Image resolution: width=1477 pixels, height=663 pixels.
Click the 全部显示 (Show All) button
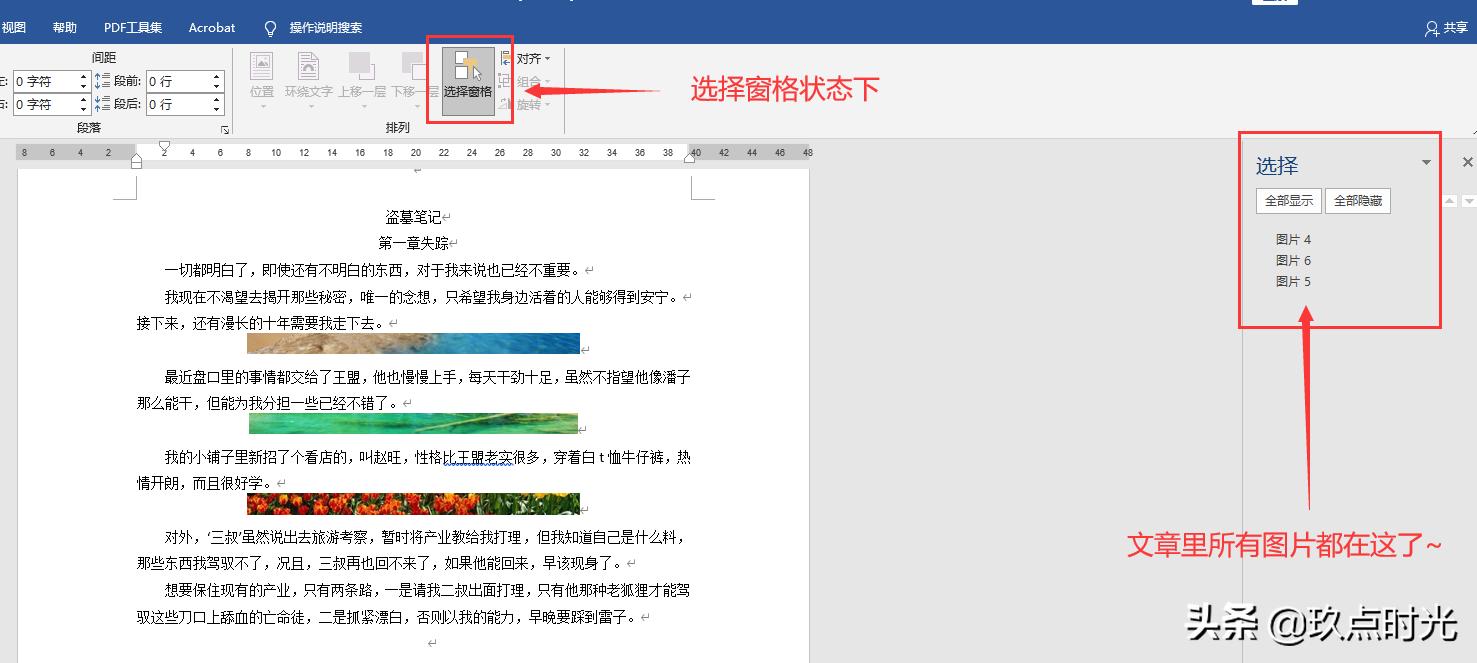pos(1288,200)
